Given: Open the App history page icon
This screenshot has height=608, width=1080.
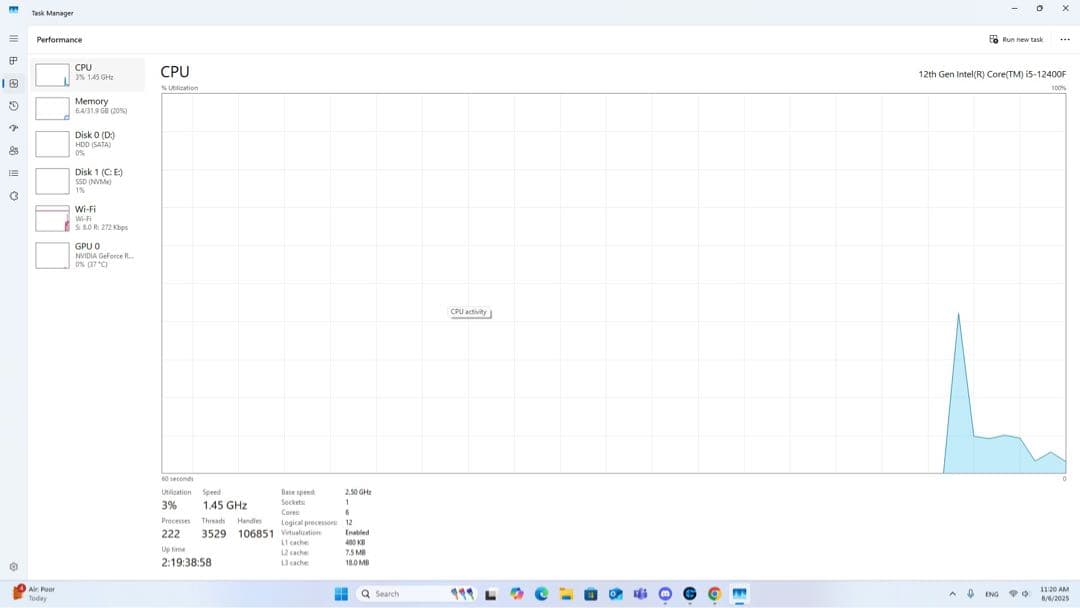Looking at the screenshot, I should coord(13,106).
